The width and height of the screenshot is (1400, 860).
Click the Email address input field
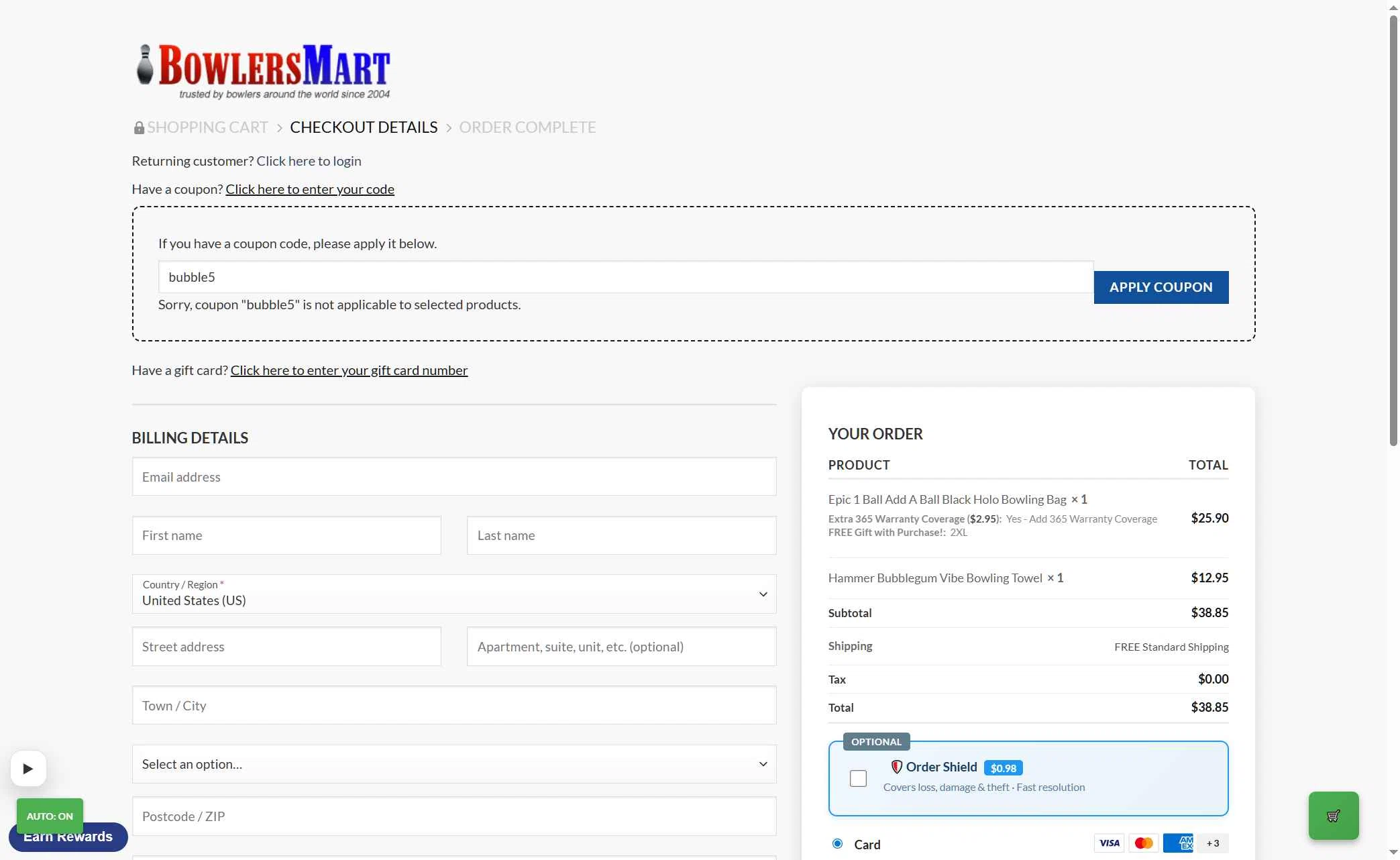[x=454, y=477]
